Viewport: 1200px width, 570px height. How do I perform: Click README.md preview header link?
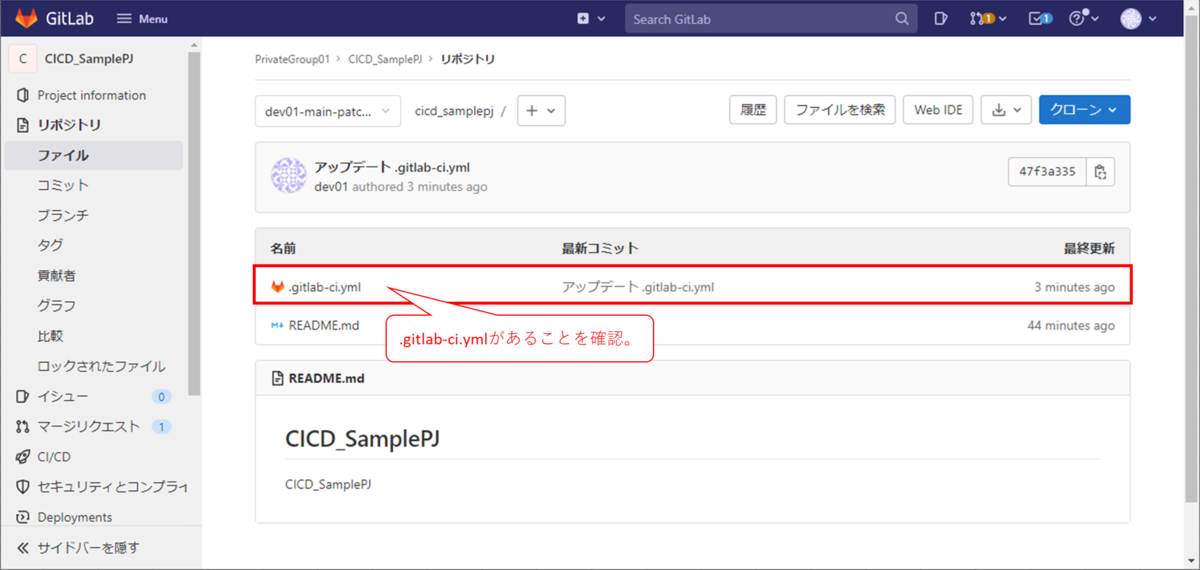pyautogui.click(x=327, y=378)
